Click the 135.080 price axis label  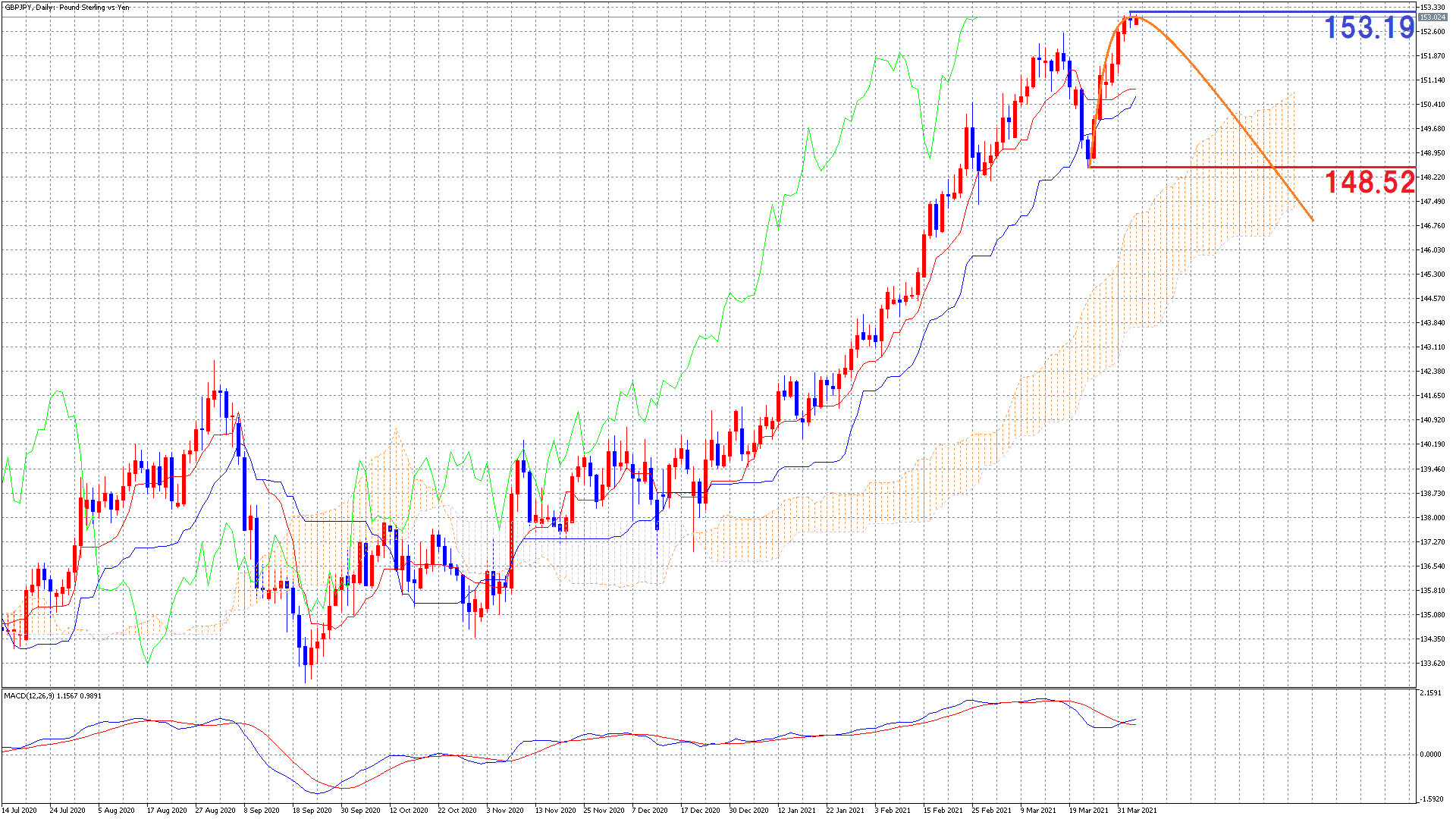(1432, 615)
